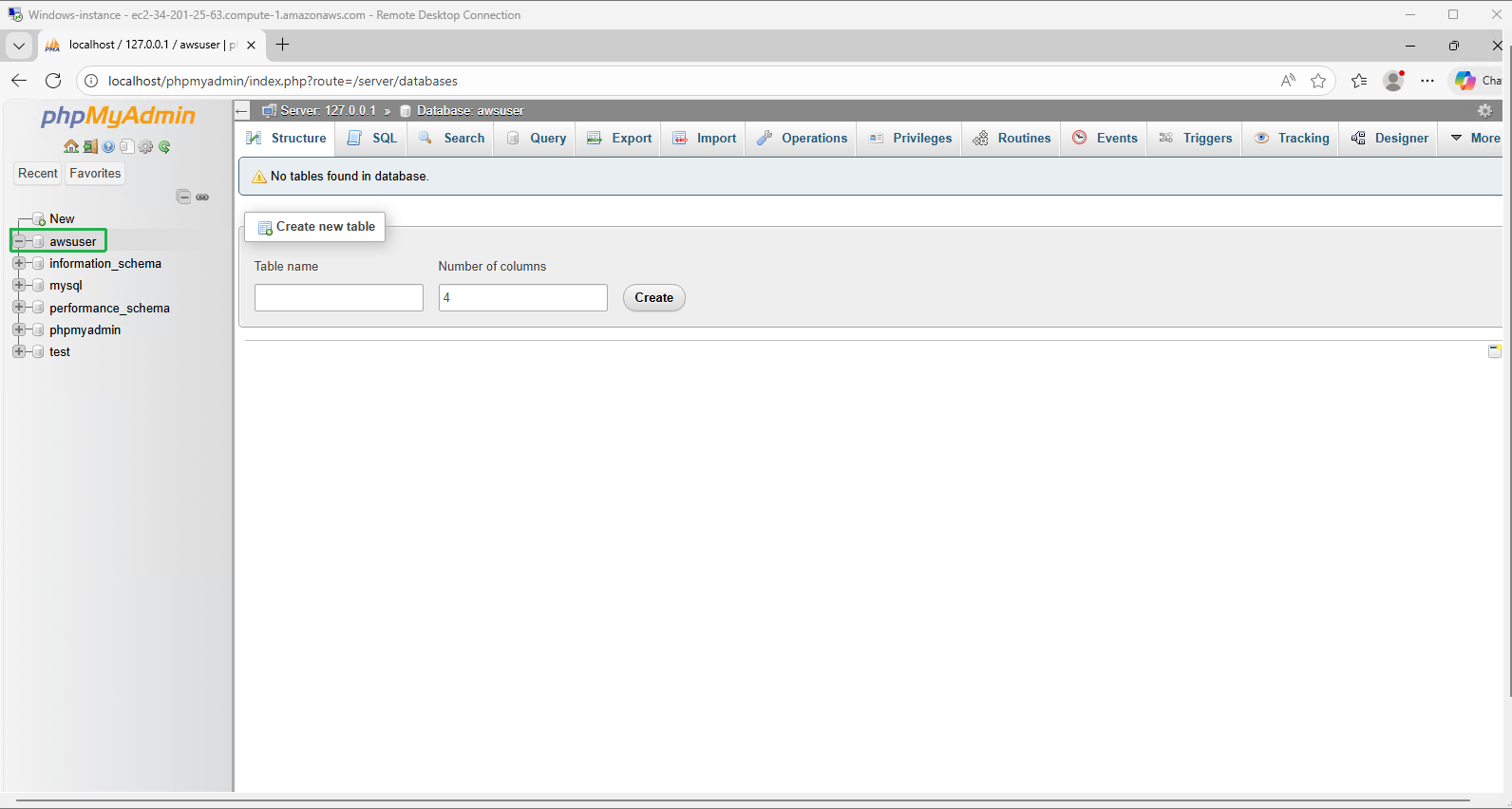Hide navigation panel arrow in breadcrumb bar
Screen dimensions: 1512x809
coord(242,110)
